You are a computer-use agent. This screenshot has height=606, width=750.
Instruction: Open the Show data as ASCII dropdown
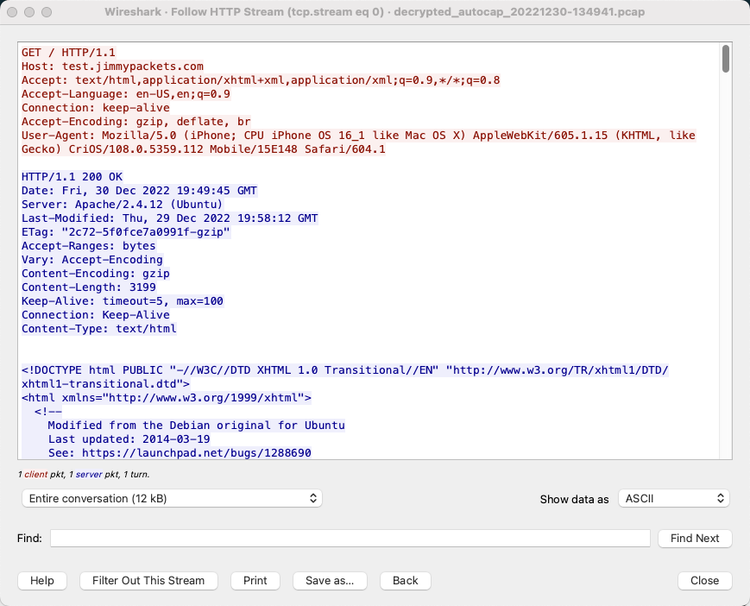pyautogui.click(x=673, y=498)
